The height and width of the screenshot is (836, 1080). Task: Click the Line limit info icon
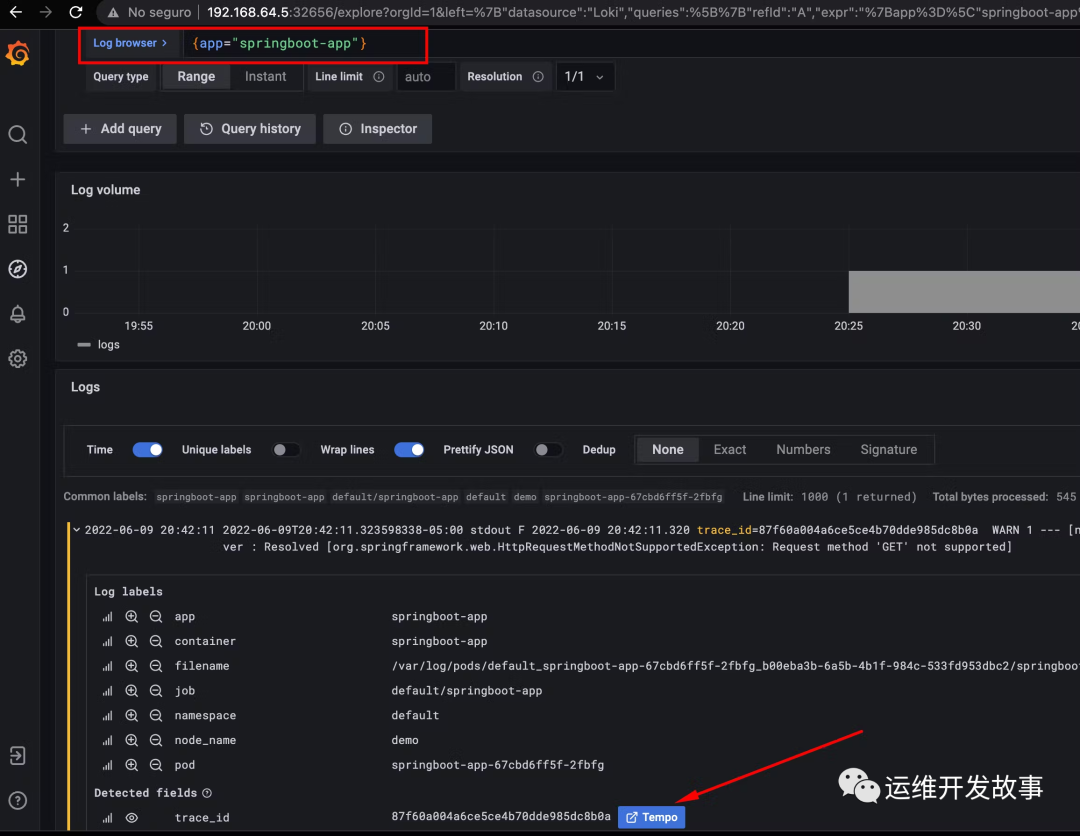[379, 76]
